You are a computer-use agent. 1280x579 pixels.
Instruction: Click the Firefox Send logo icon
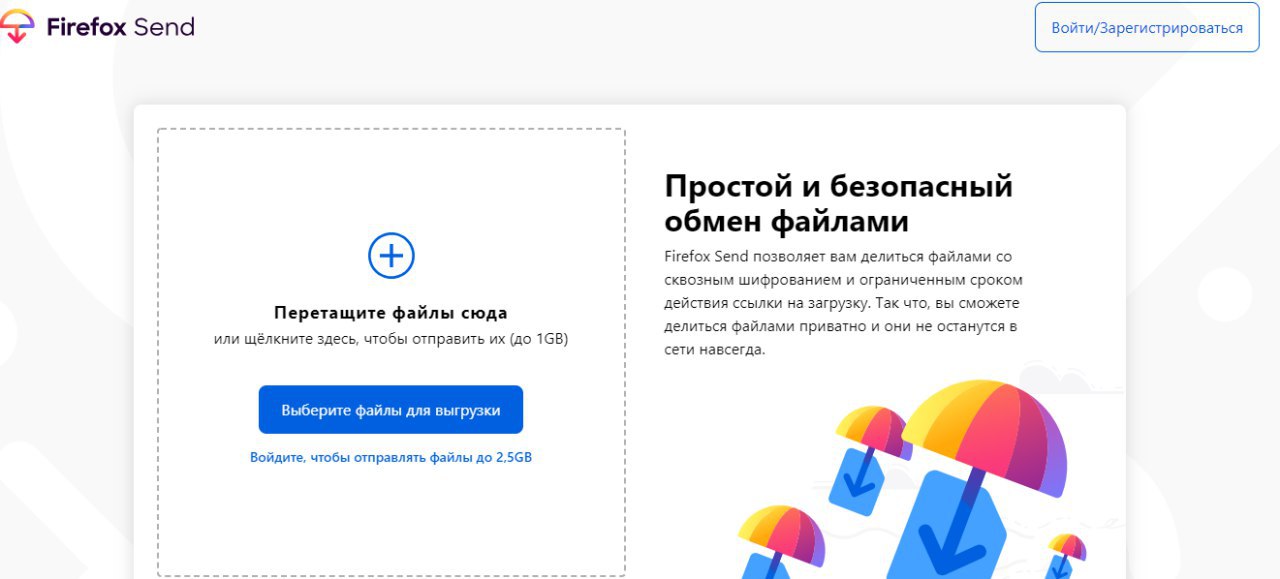click(17, 27)
